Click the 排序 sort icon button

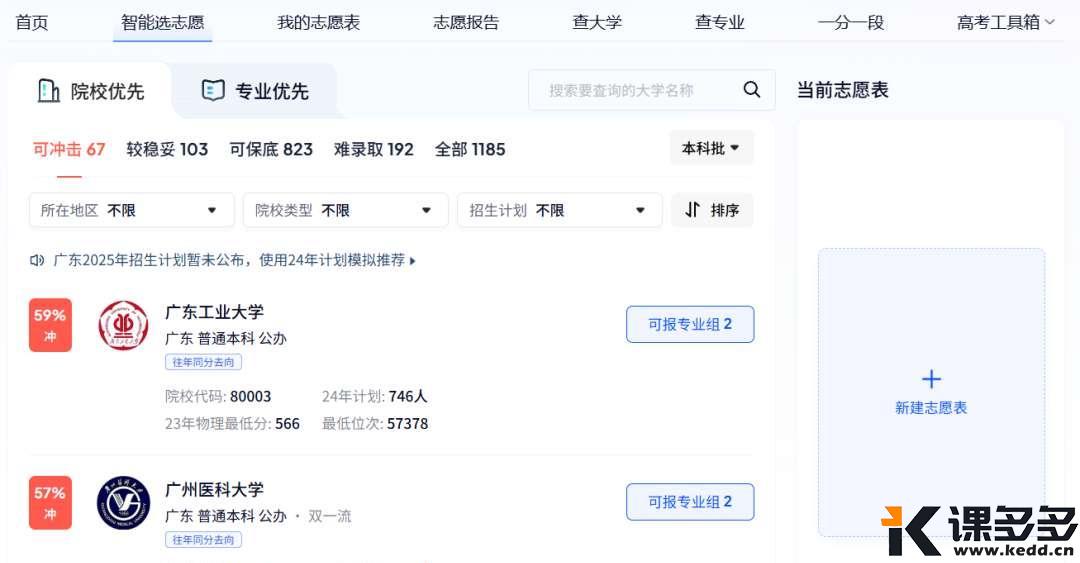[712, 210]
